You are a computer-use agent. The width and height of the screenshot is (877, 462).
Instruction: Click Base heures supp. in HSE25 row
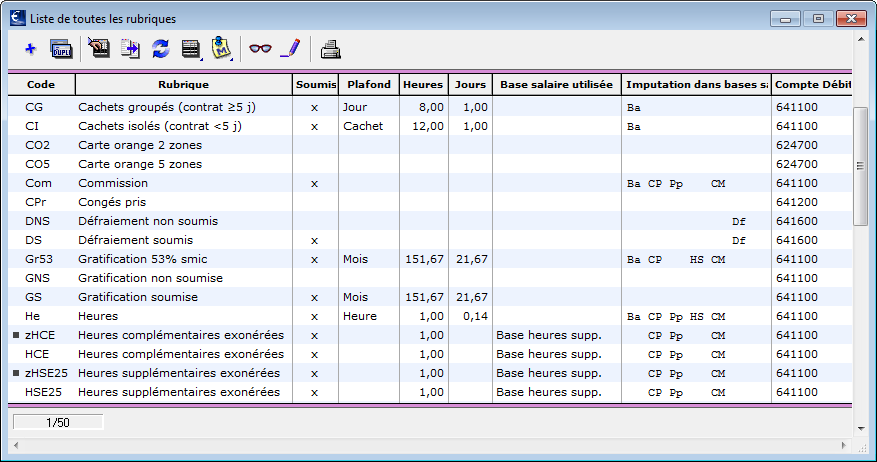(549, 392)
